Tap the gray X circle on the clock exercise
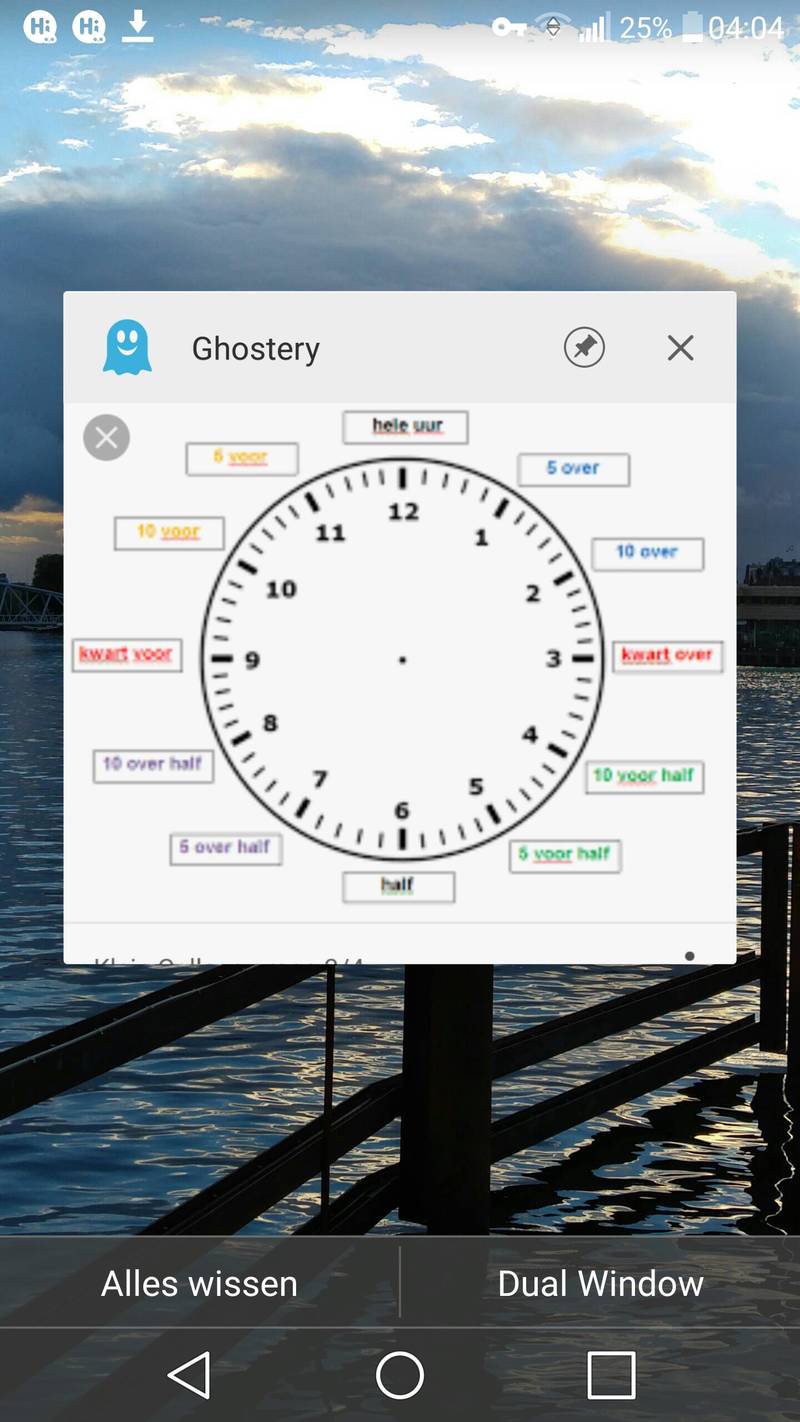This screenshot has width=800, height=1422. coord(106,437)
